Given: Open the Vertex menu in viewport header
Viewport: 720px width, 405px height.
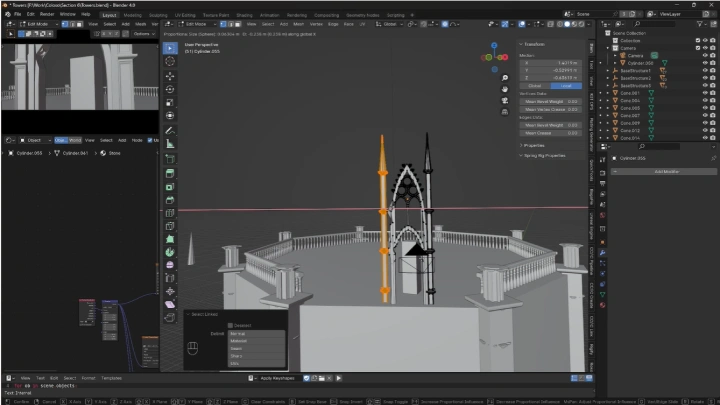Looking at the screenshot, I should [316, 24].
